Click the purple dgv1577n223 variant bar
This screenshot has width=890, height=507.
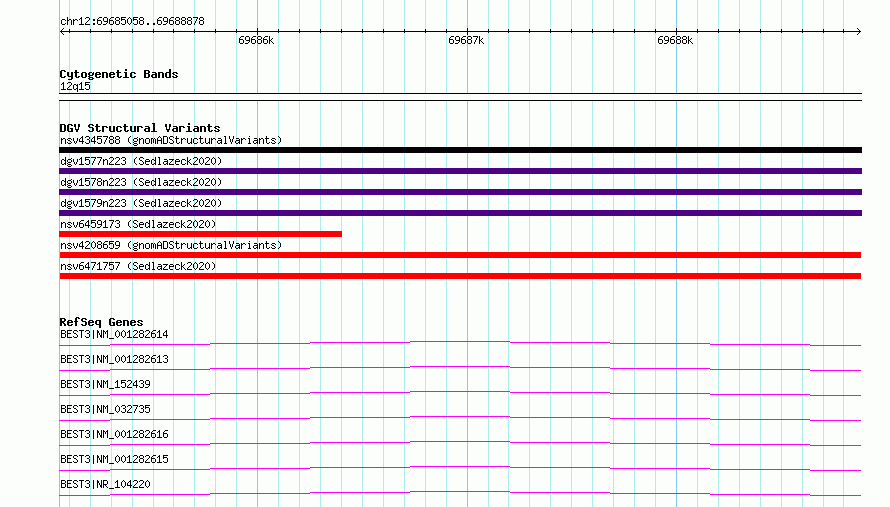[x=460, y=171]
